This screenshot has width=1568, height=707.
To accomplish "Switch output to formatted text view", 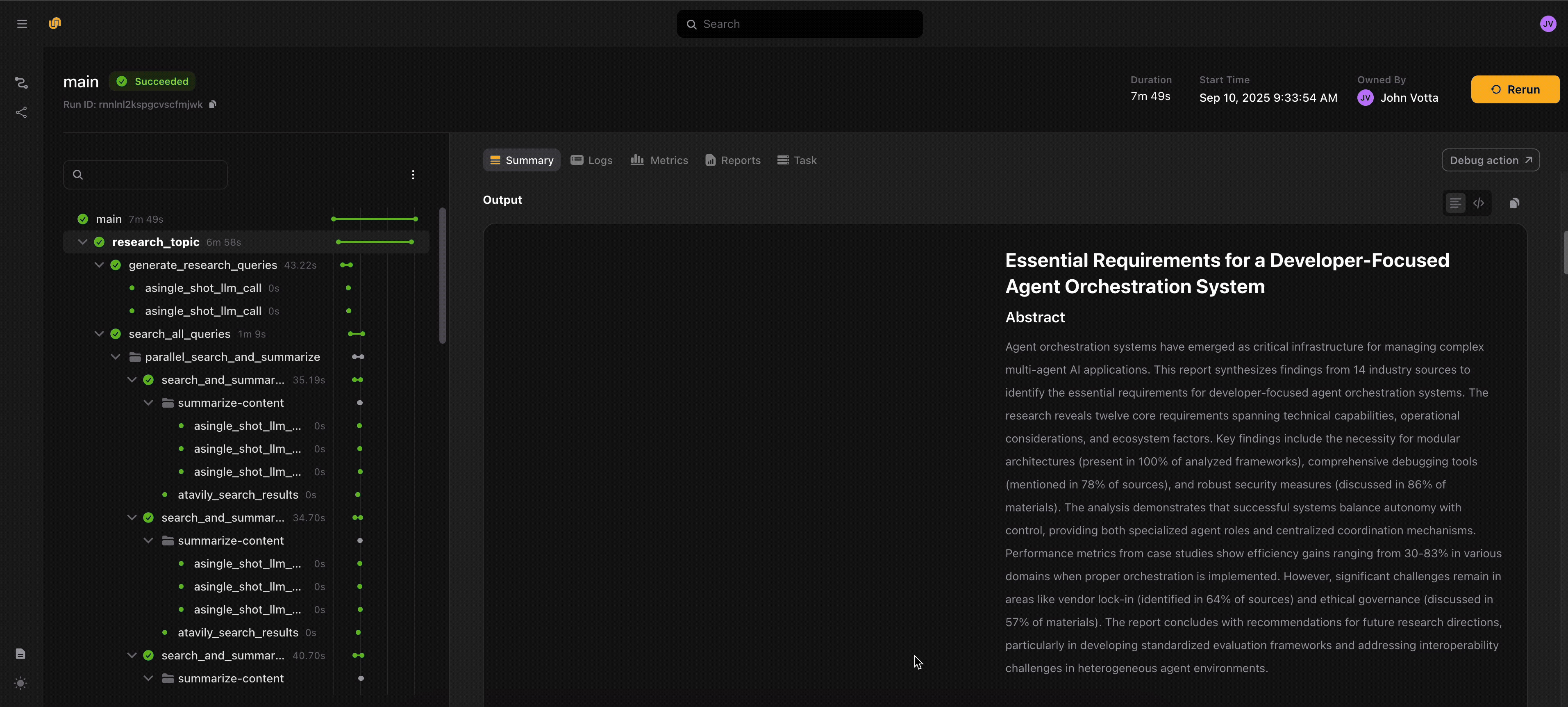I will coord(1455,203).
